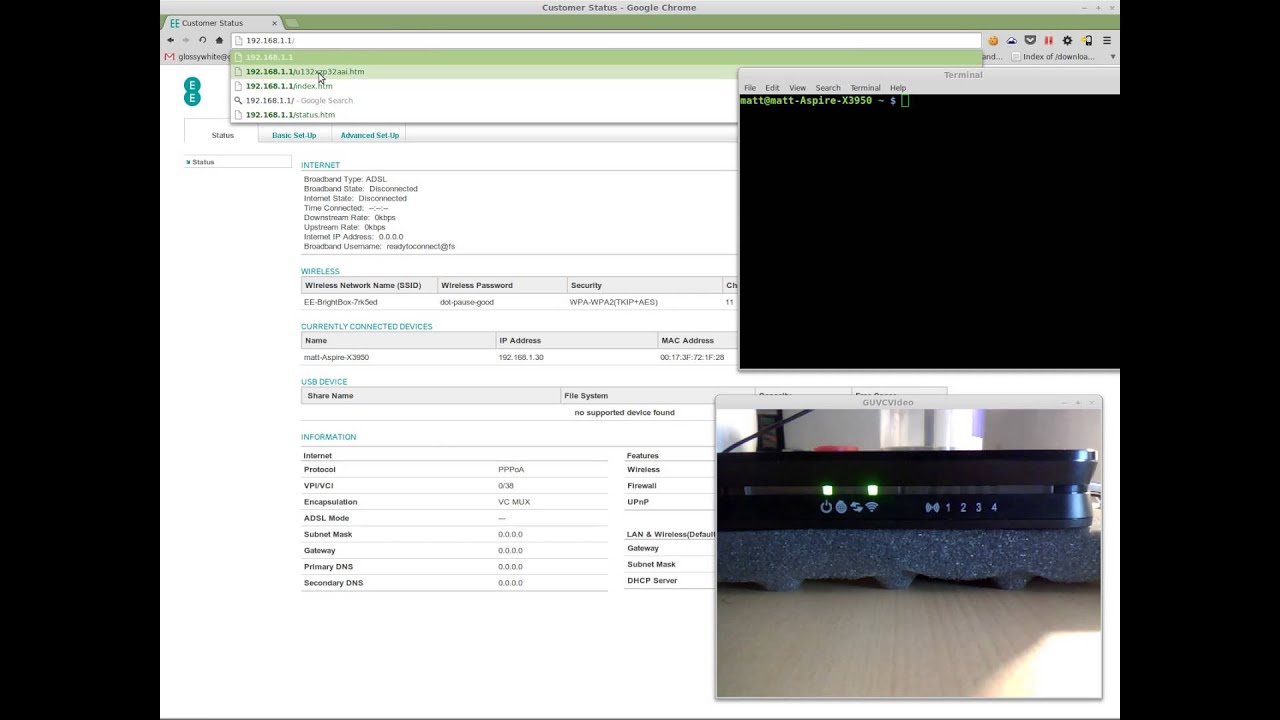Click the gear extension icon in Chrome toolbar
1280x720 pixels.
[1067, 41]
